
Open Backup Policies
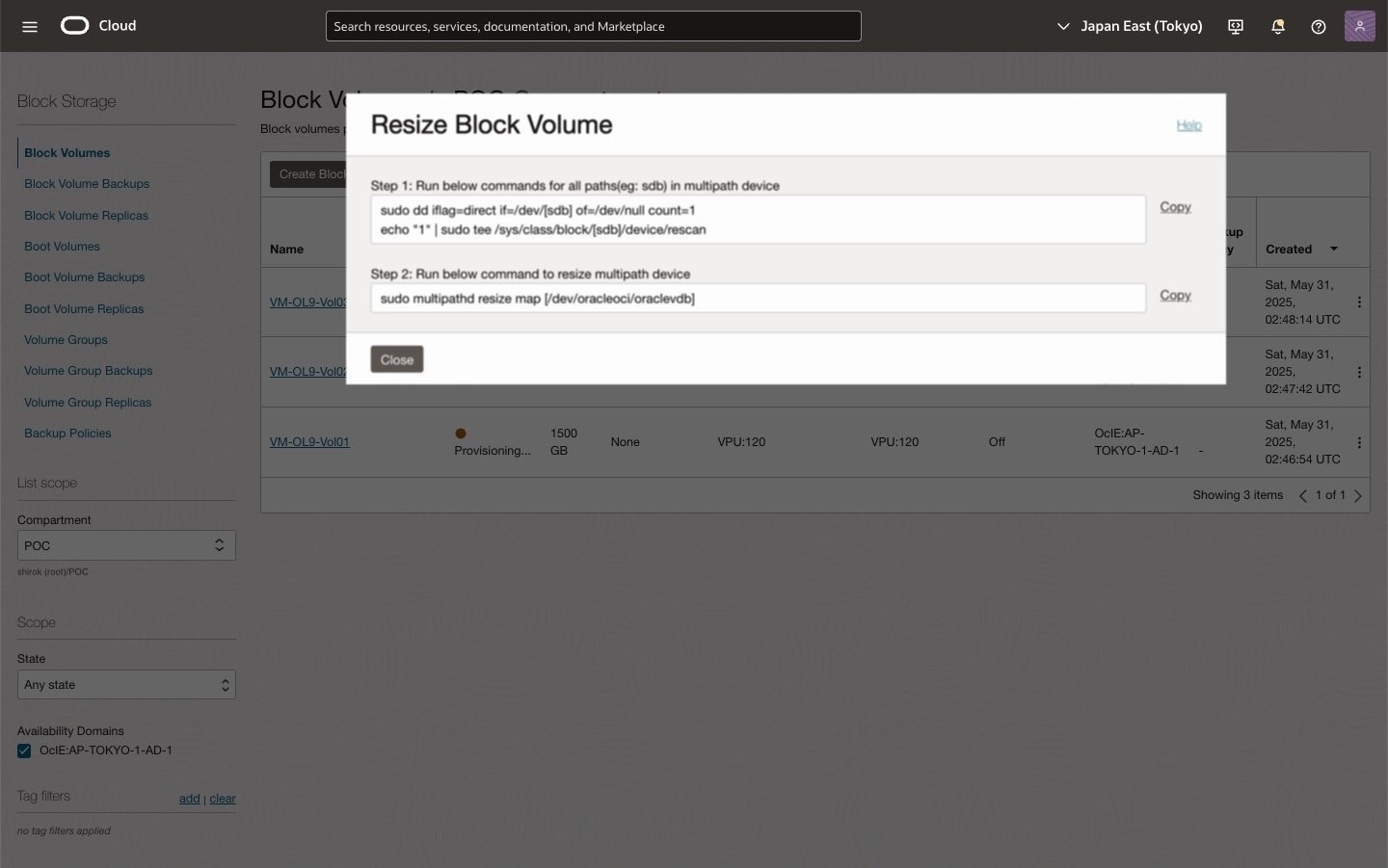[x=67, y=434]
